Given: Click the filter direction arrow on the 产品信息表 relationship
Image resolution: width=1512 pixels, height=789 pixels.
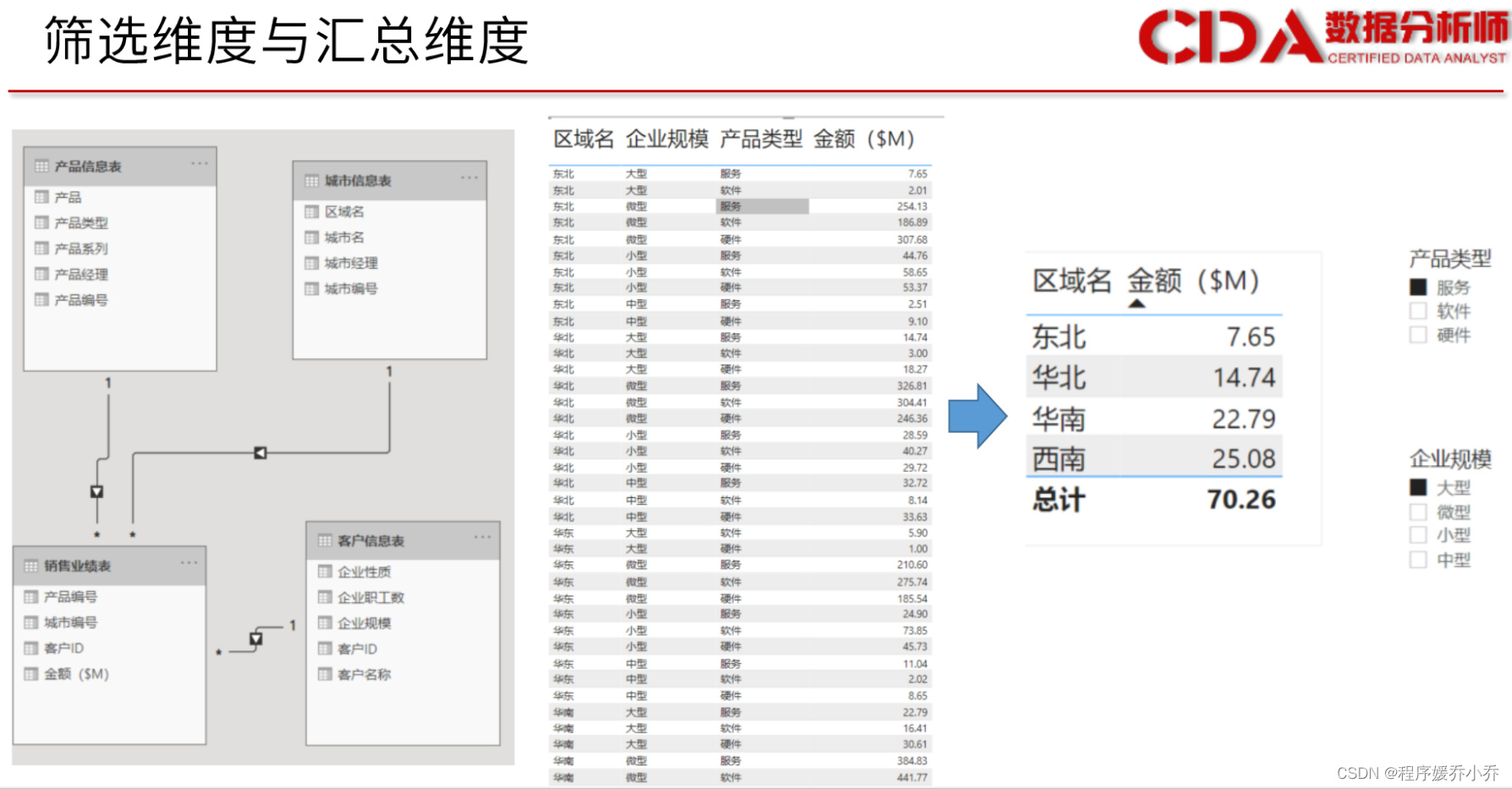Looking at the screenshot, I should coord(97,491).
